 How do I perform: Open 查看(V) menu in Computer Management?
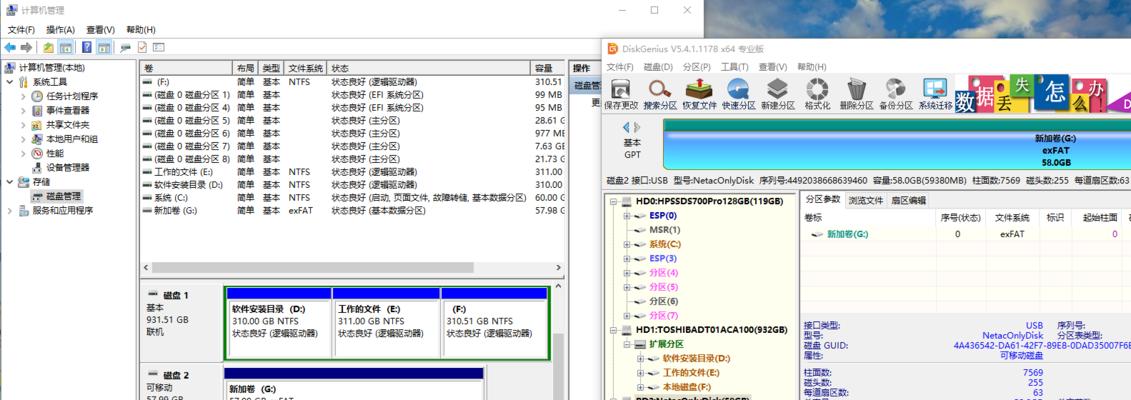(100, 30)
